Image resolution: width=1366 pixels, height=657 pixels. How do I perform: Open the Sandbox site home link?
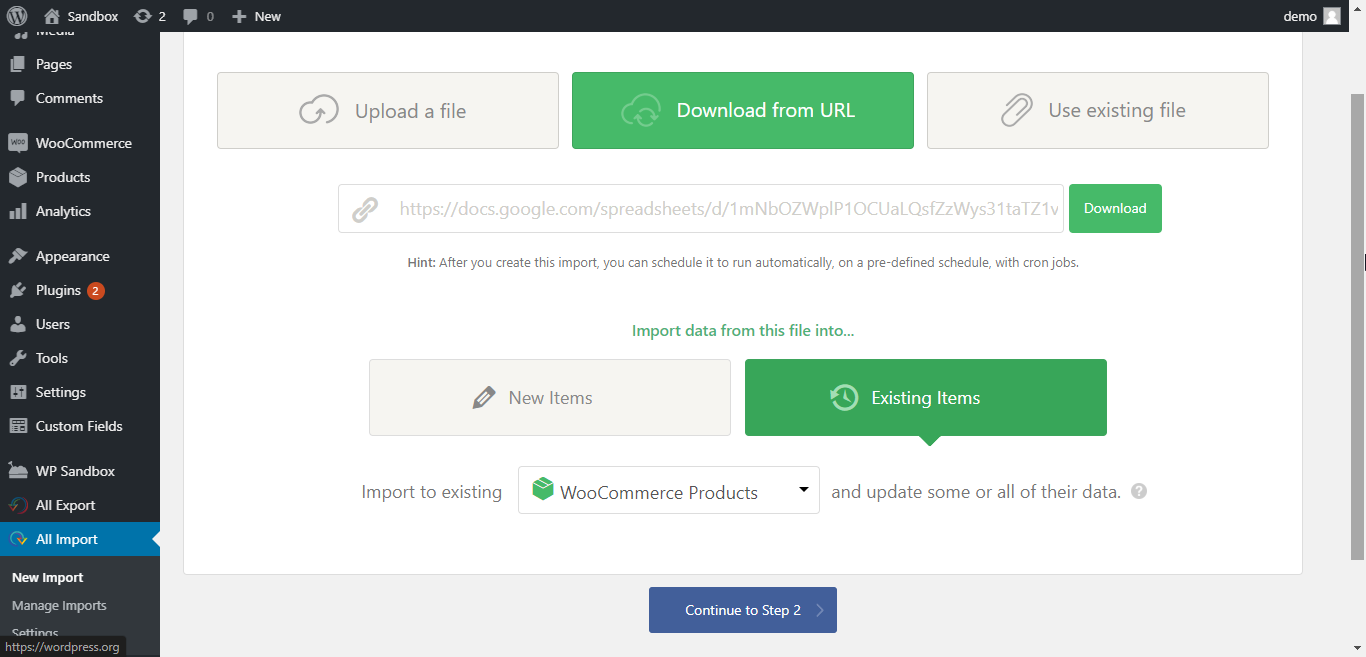[81, 16]
